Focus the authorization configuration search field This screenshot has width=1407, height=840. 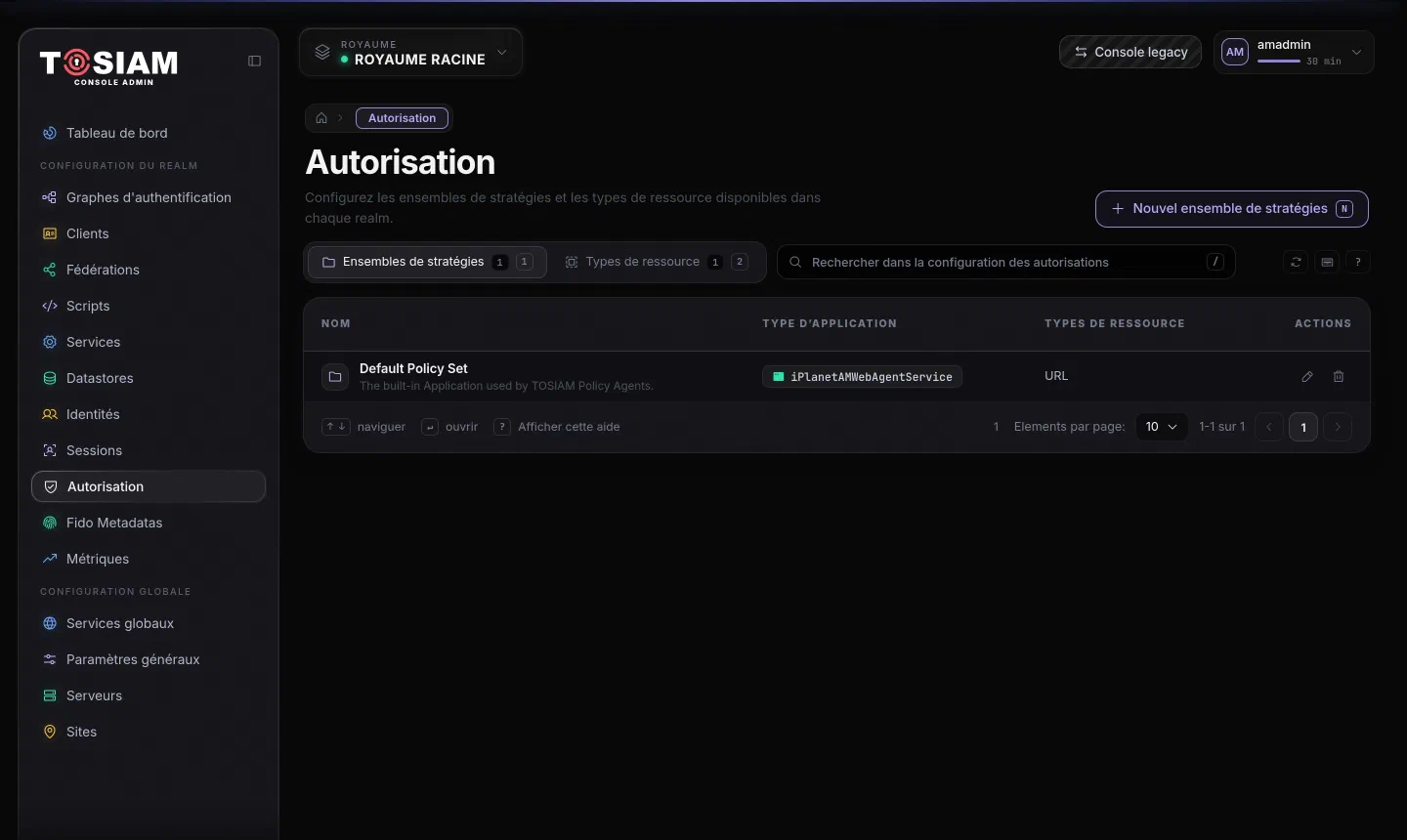[x=1005, y=262]
